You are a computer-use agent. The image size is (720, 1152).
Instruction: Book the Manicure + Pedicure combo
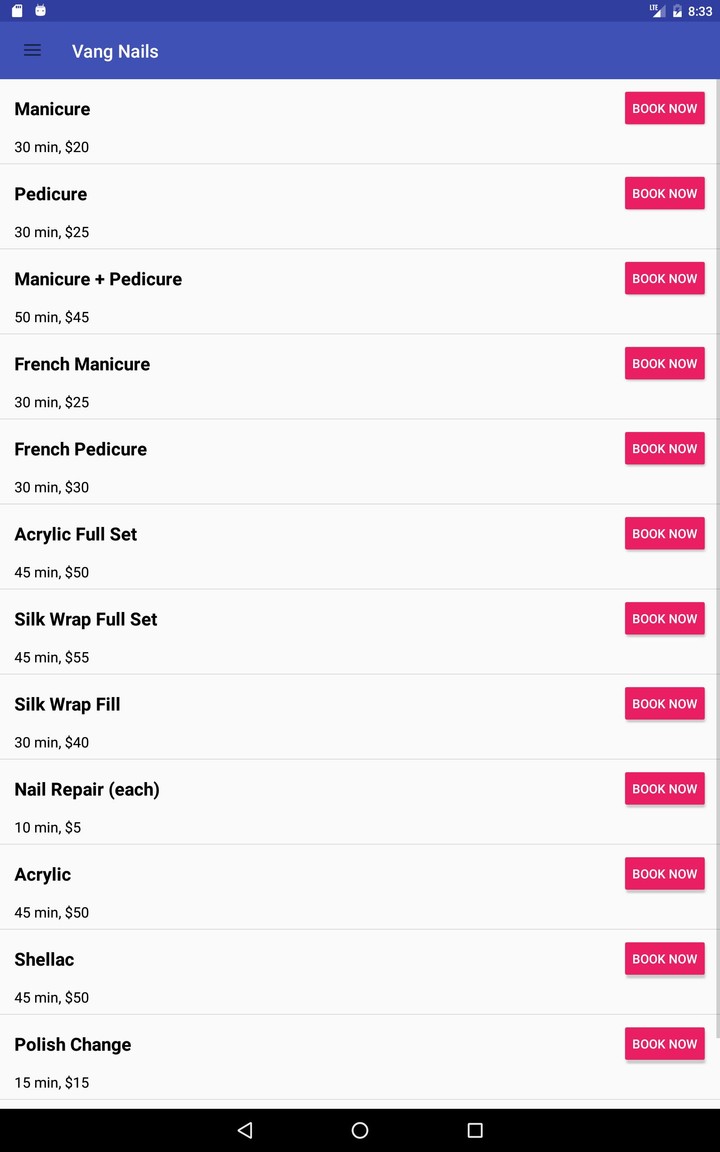tap(664, 278)
